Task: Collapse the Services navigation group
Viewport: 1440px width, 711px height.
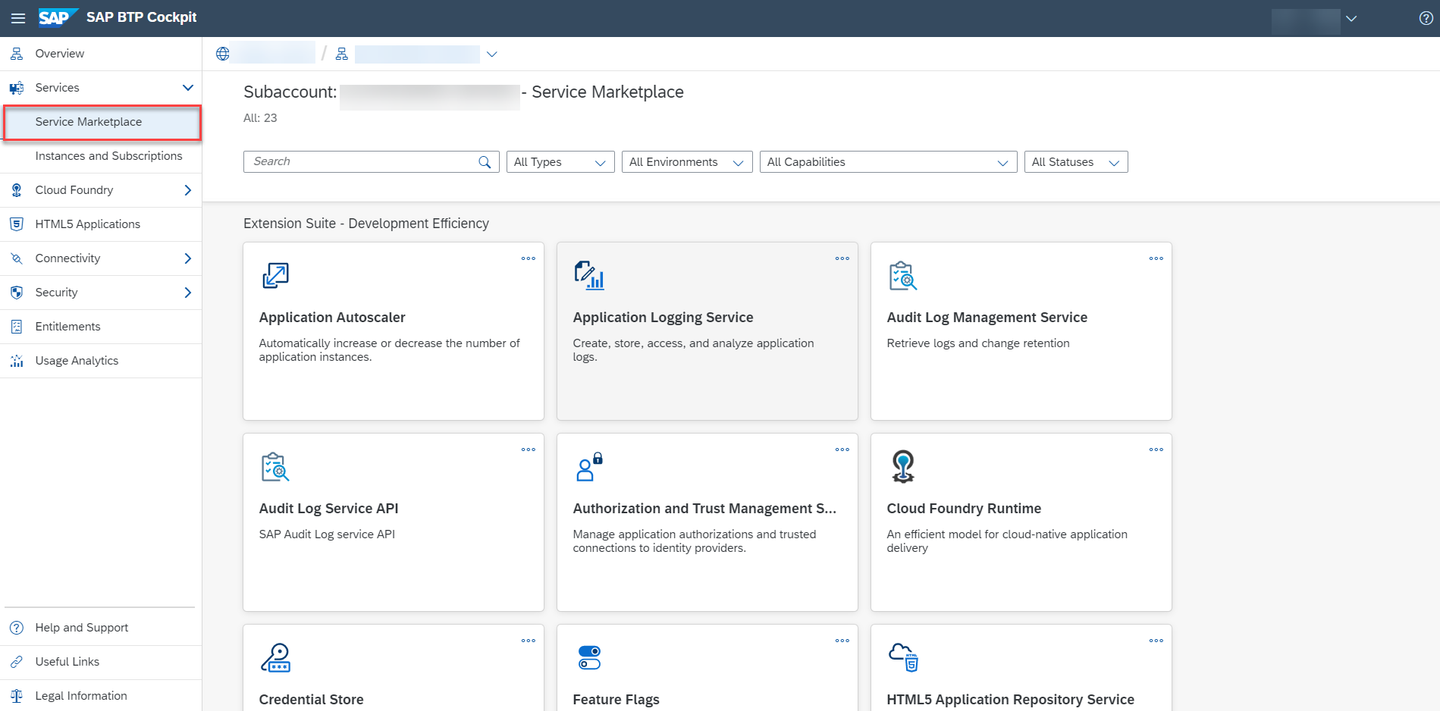Action: point(187,88)
